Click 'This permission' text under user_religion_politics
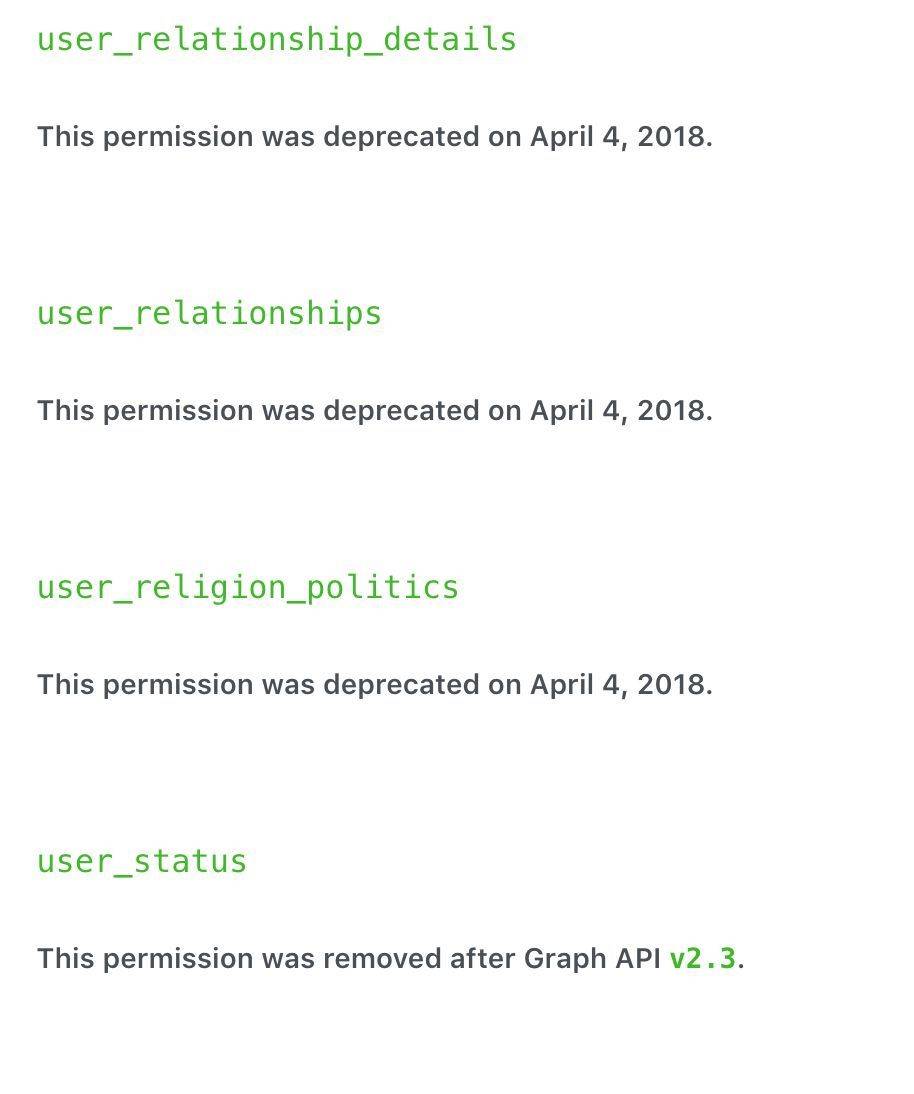This screenshot has height=1094, width=914. [145, 685]
